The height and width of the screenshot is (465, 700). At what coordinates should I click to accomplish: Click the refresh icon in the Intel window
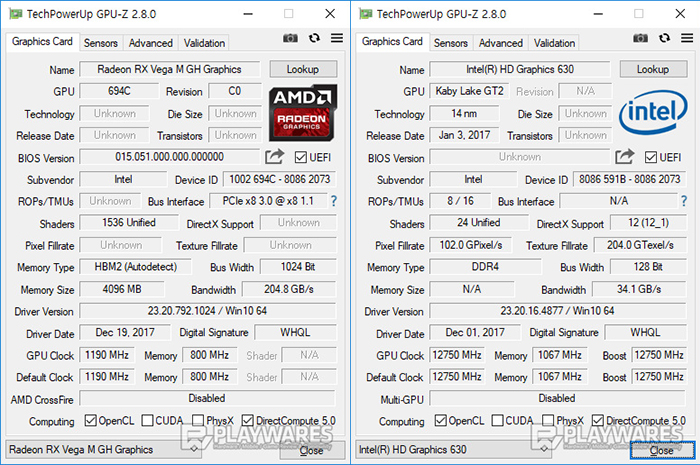pyautogui.click(x=664, y=38)
